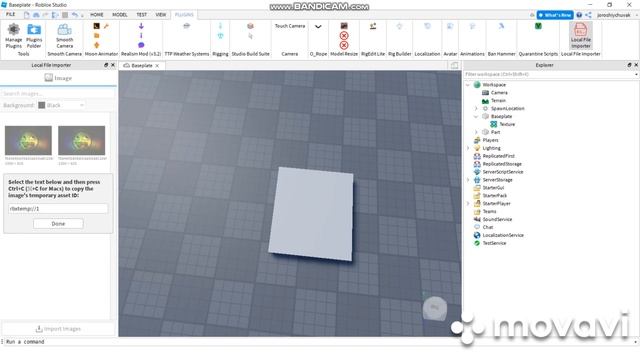The image size is (640, 360).
Task: Select the second imported image thumbnail
Action: [x=81, y=140]
